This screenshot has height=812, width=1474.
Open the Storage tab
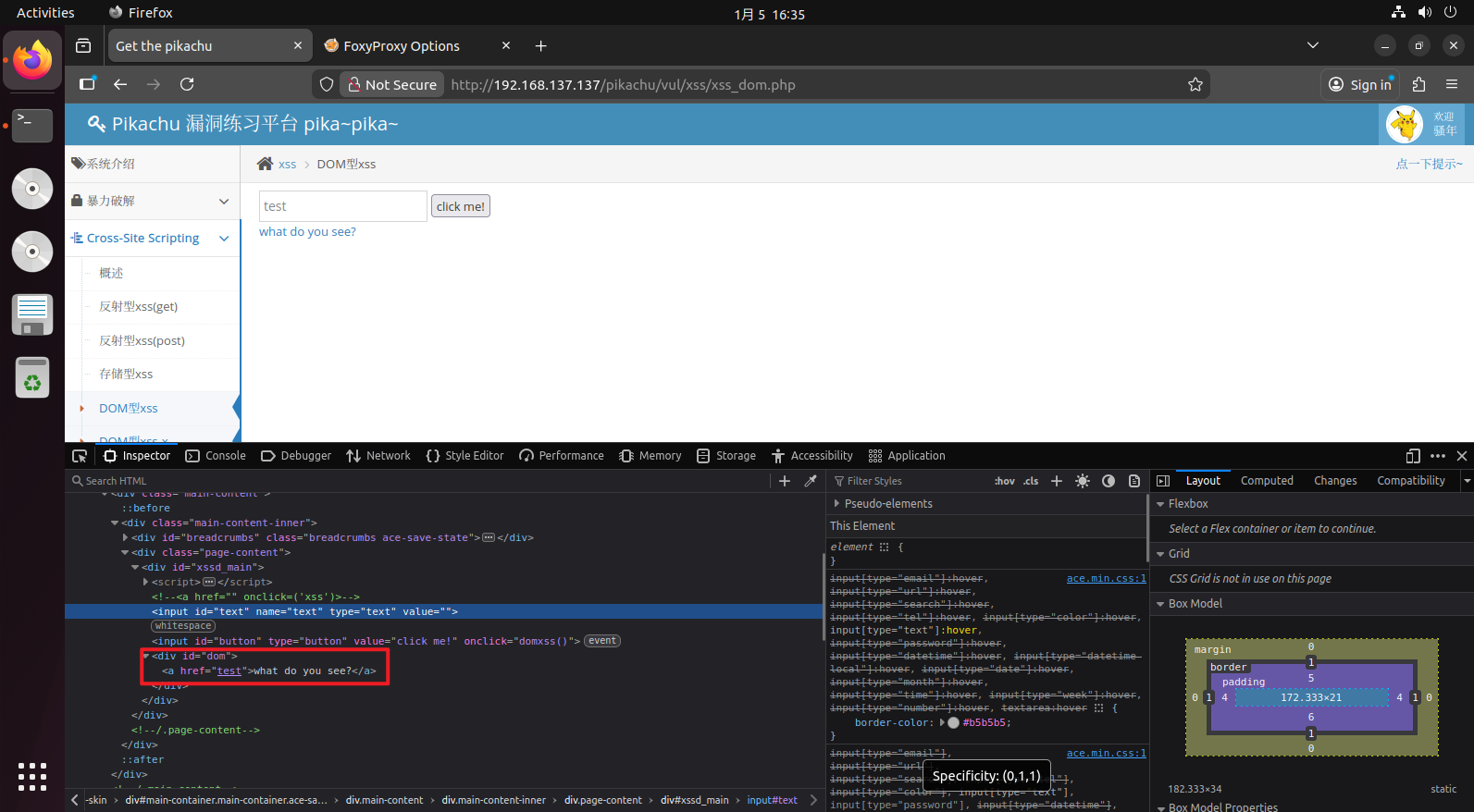coord(726,456)
